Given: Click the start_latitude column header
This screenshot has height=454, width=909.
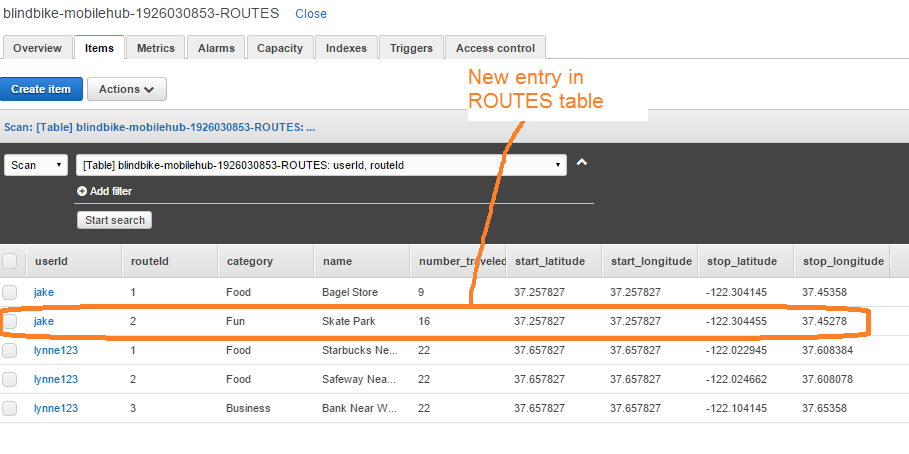Looking at the screenshot, I should tap(553, 261).
